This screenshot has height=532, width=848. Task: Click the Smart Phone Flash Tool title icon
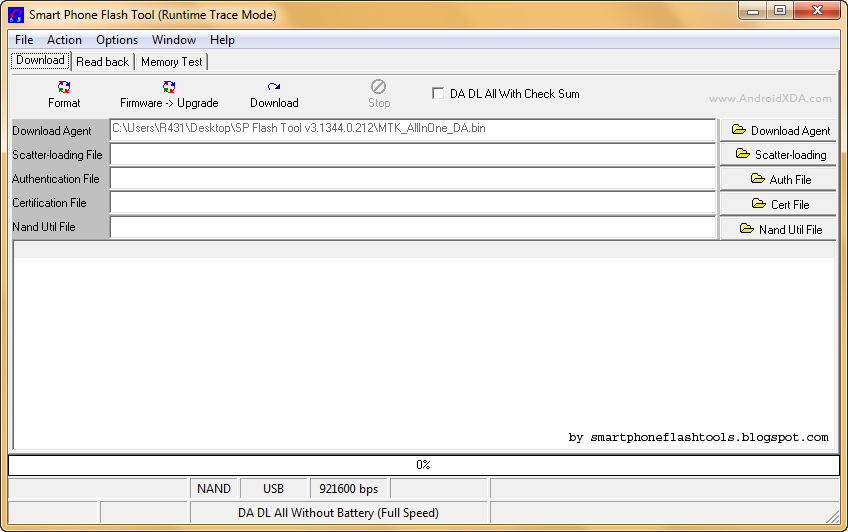(16, 15)
